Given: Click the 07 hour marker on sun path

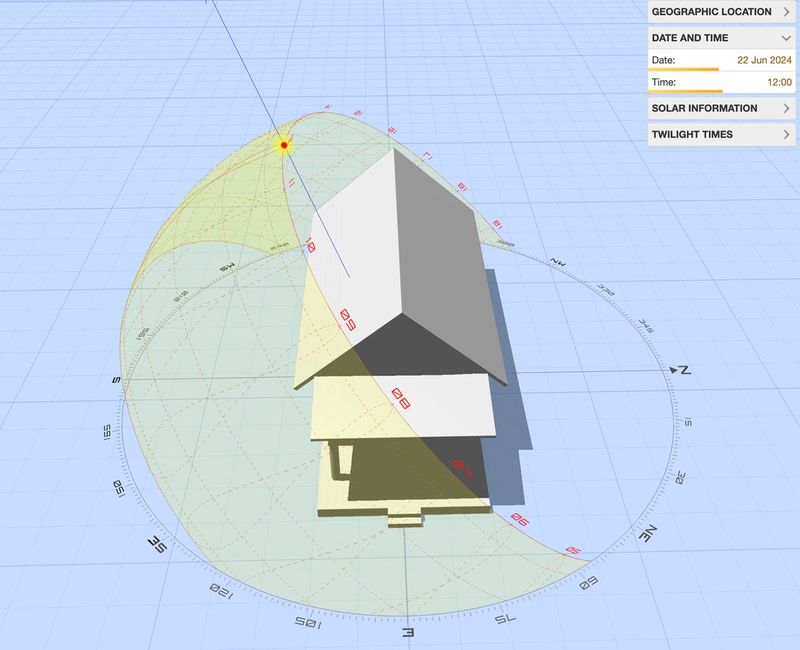Looking at the screenshot, I should pos(463,467).
